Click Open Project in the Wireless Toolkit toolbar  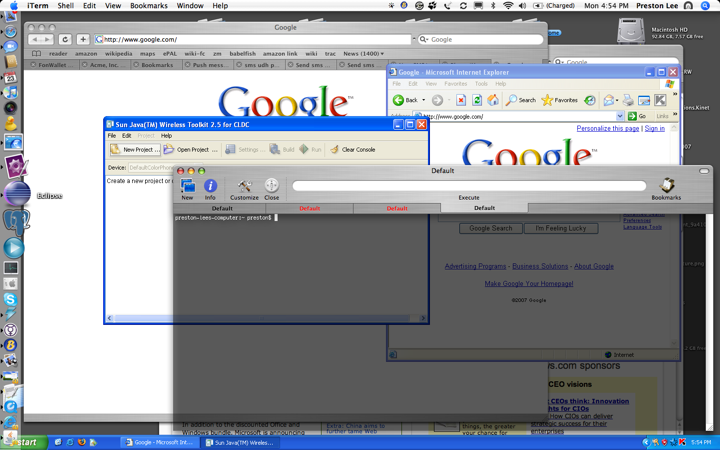(x=191, y=149)
